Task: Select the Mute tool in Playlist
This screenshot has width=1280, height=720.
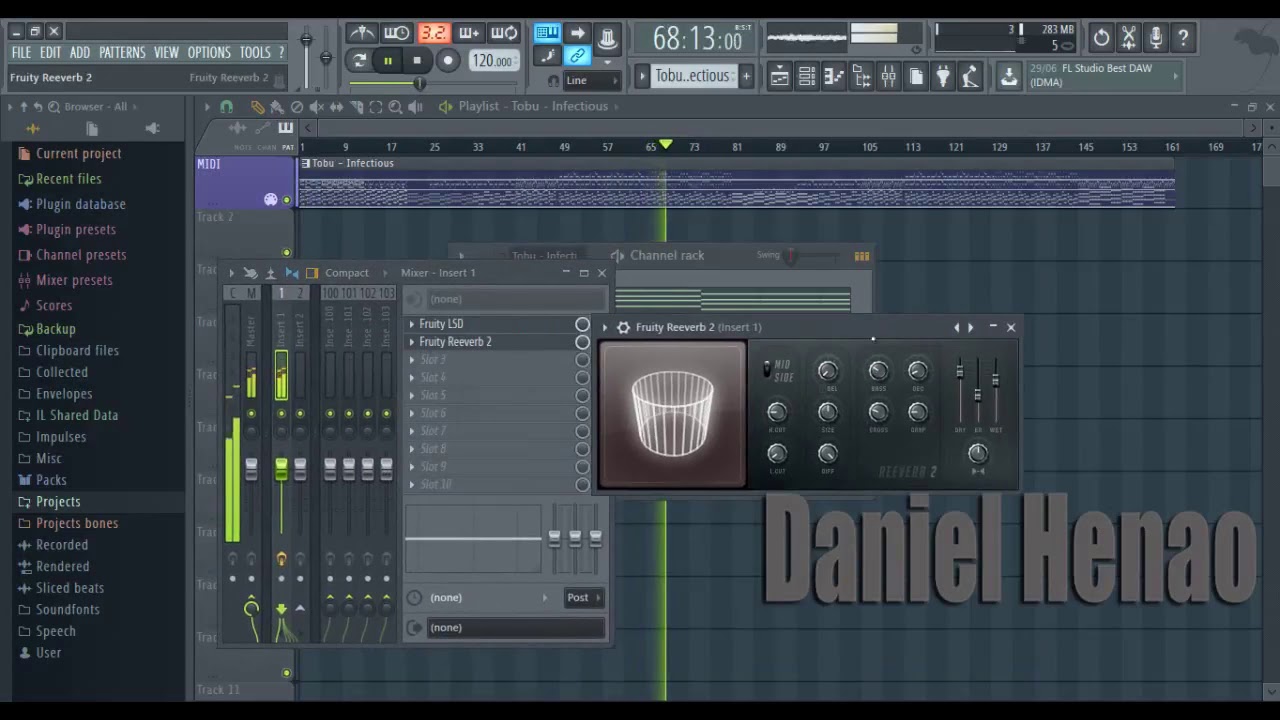Action: 316,107
